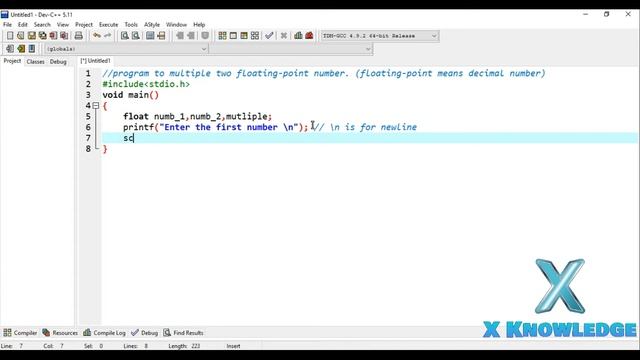Click the printf "Enter the first number" statement
Viewport: 640px width, 360px height.
(216, 127)
